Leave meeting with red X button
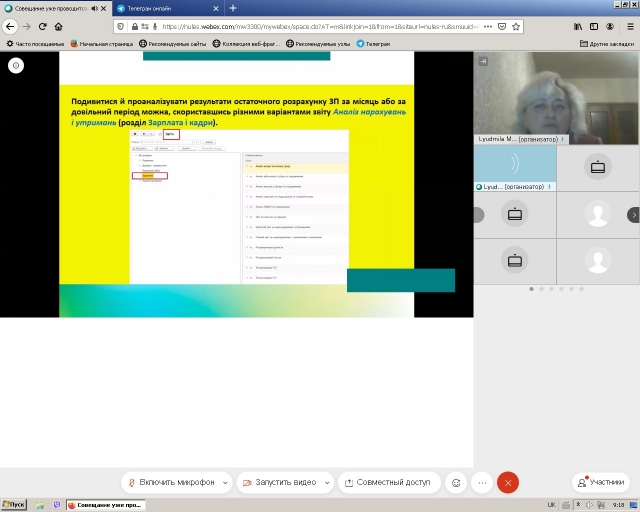The height and width of the screenshot is (512, 640). point(508,483)
